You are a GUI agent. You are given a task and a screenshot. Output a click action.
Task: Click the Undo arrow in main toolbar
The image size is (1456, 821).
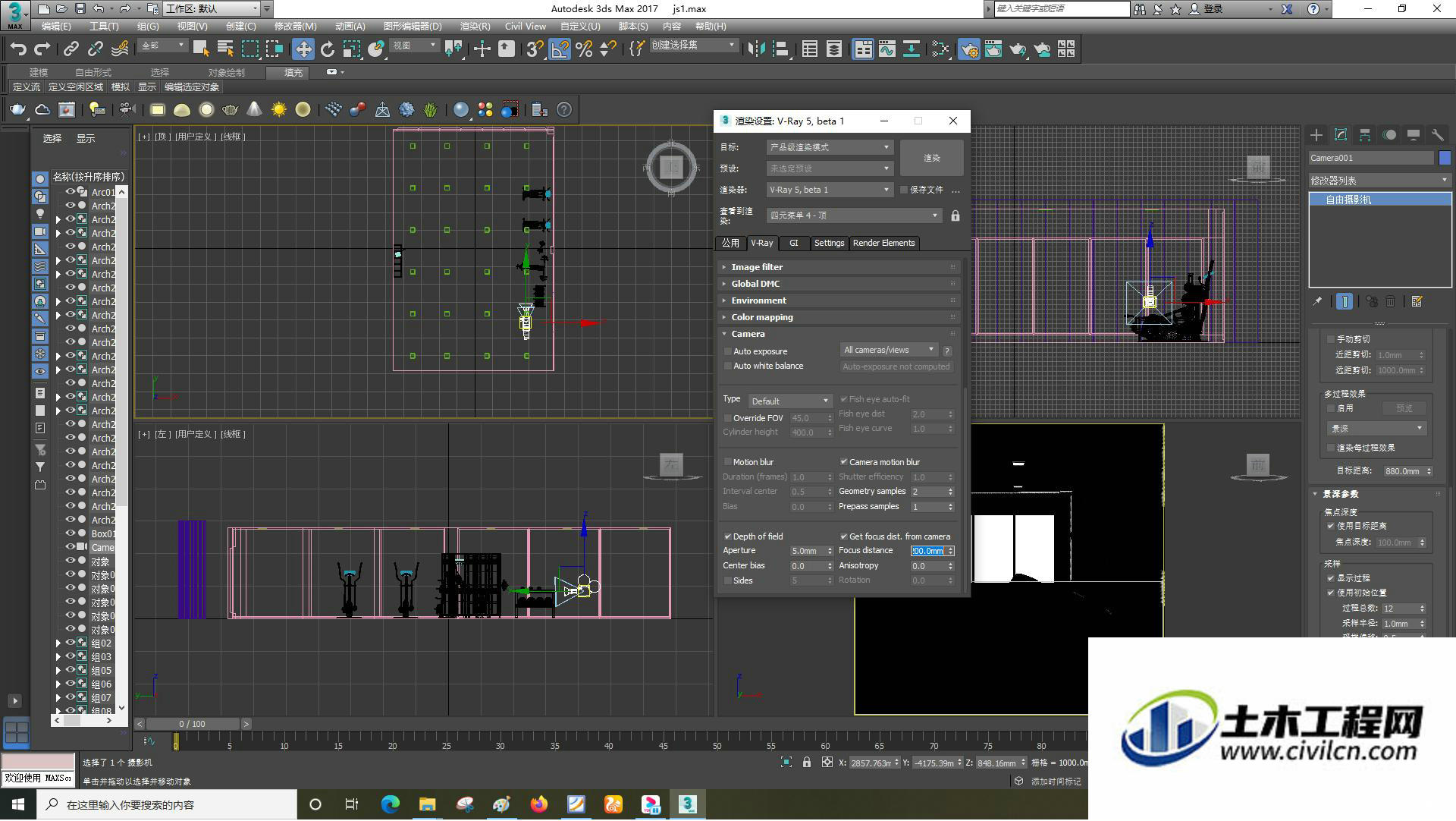point(18,49)
